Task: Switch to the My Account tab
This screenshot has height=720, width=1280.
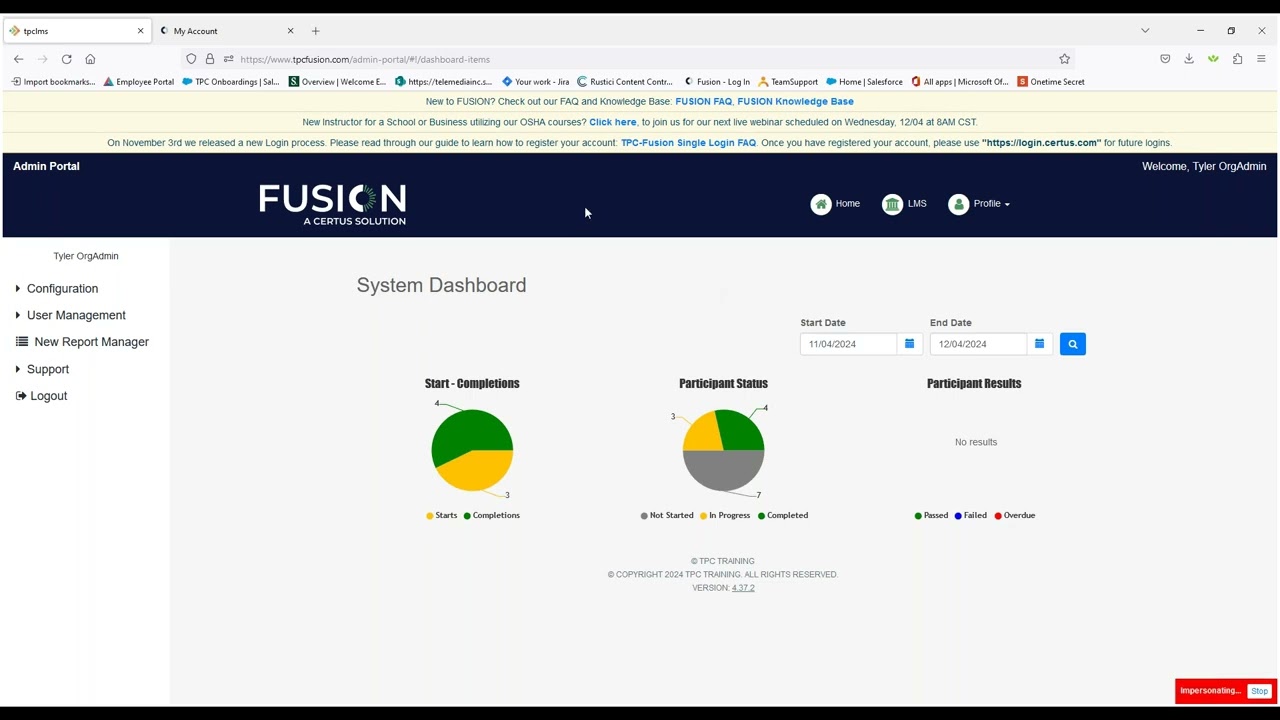Action: (x=228, y=31)
